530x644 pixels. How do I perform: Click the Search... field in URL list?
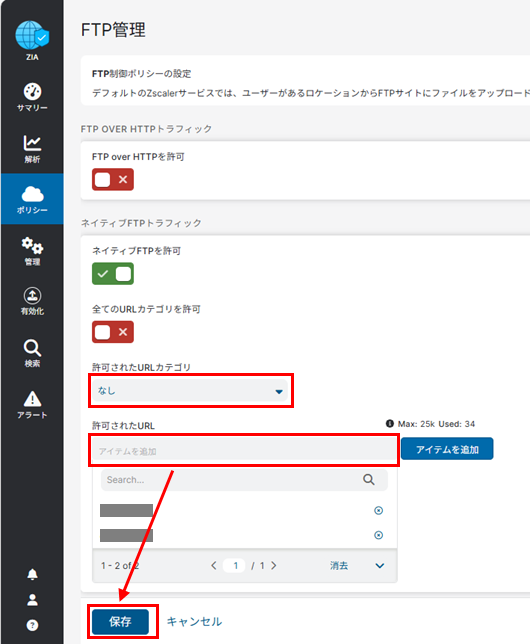point(244,480)
